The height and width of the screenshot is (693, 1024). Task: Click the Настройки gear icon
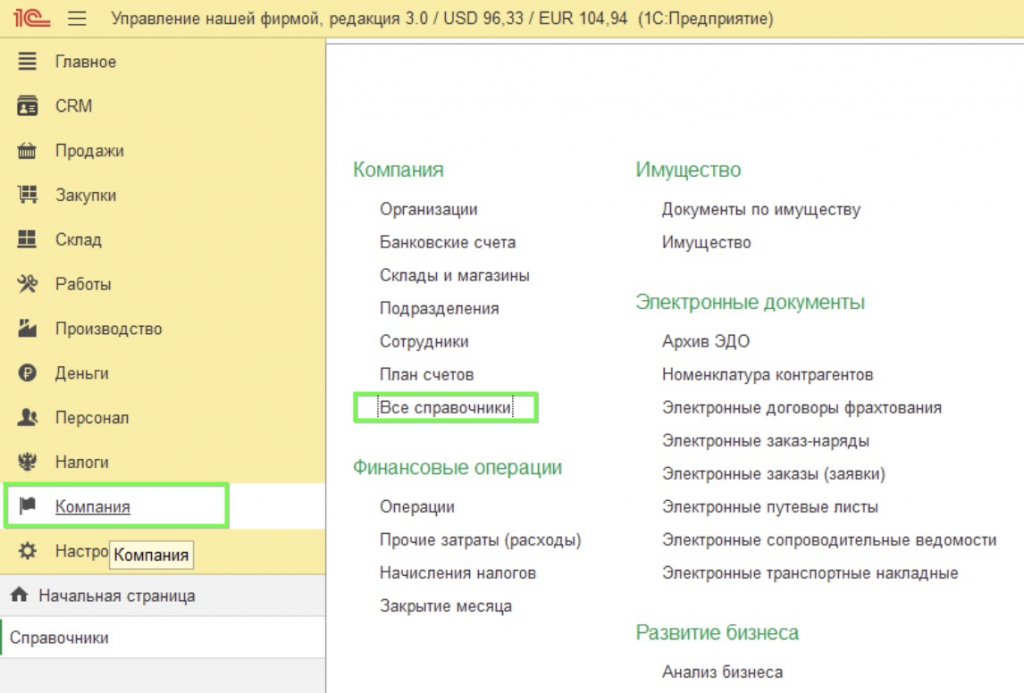point(27,551)
